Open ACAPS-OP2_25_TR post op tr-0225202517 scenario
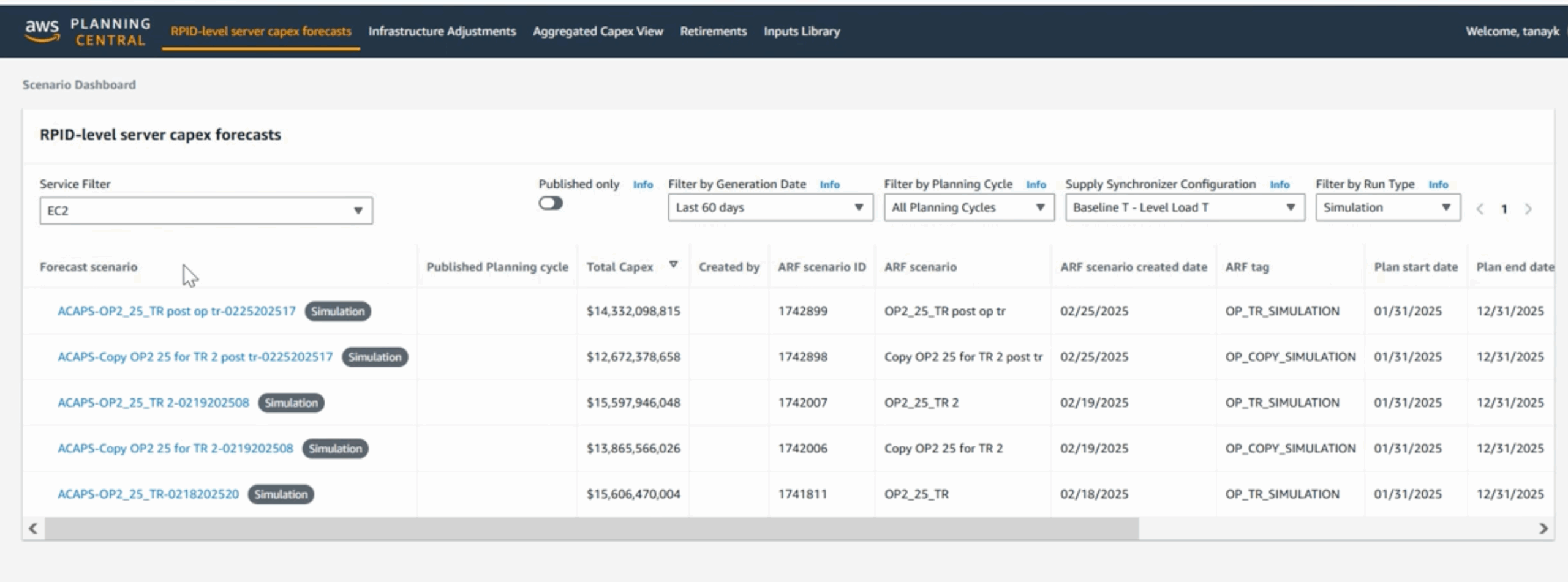1568x582 pixels. [176, 311]
